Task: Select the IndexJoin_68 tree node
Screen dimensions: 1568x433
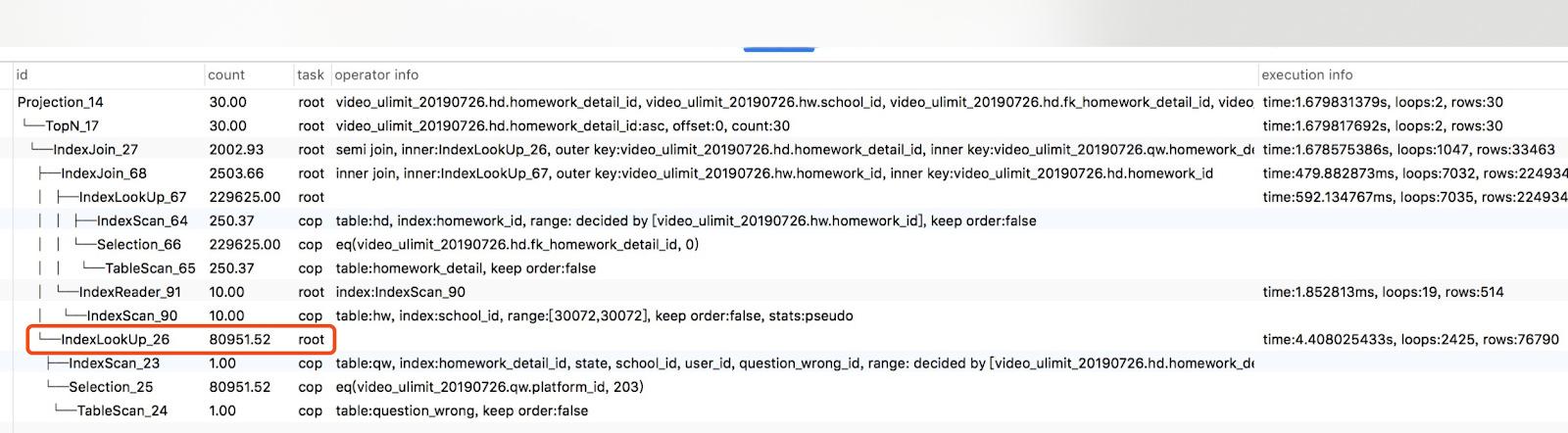Action: [x=104, y=173]
